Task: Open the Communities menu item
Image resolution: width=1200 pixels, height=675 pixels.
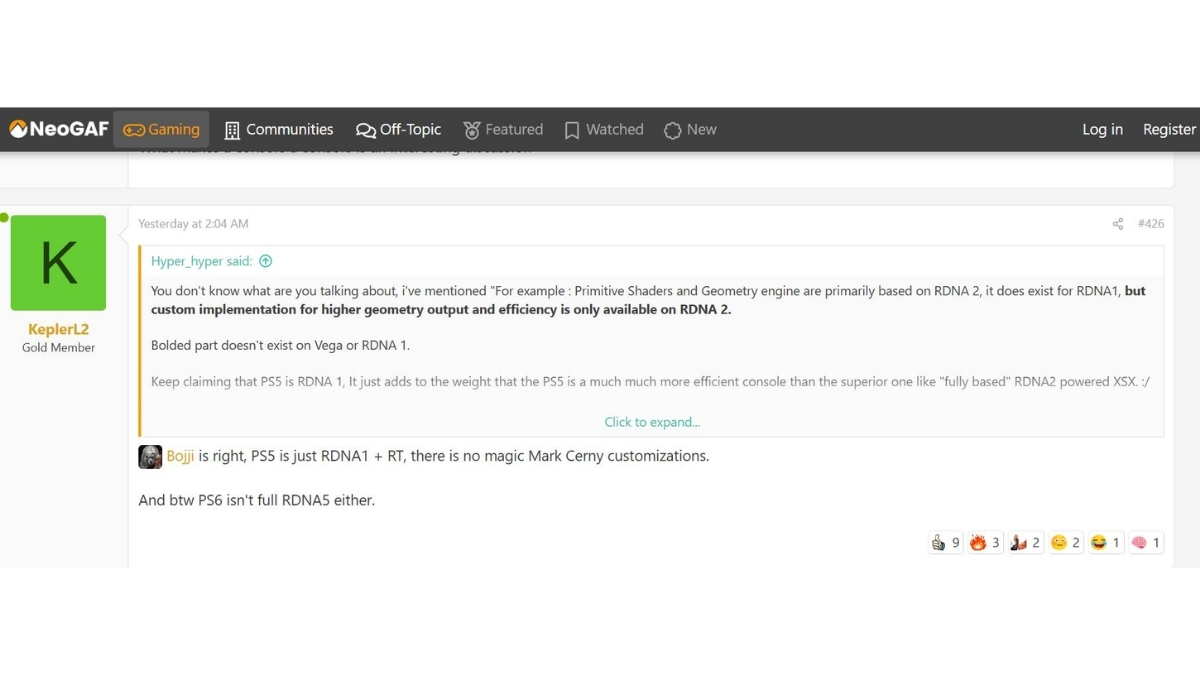Action: click(279, 129)
